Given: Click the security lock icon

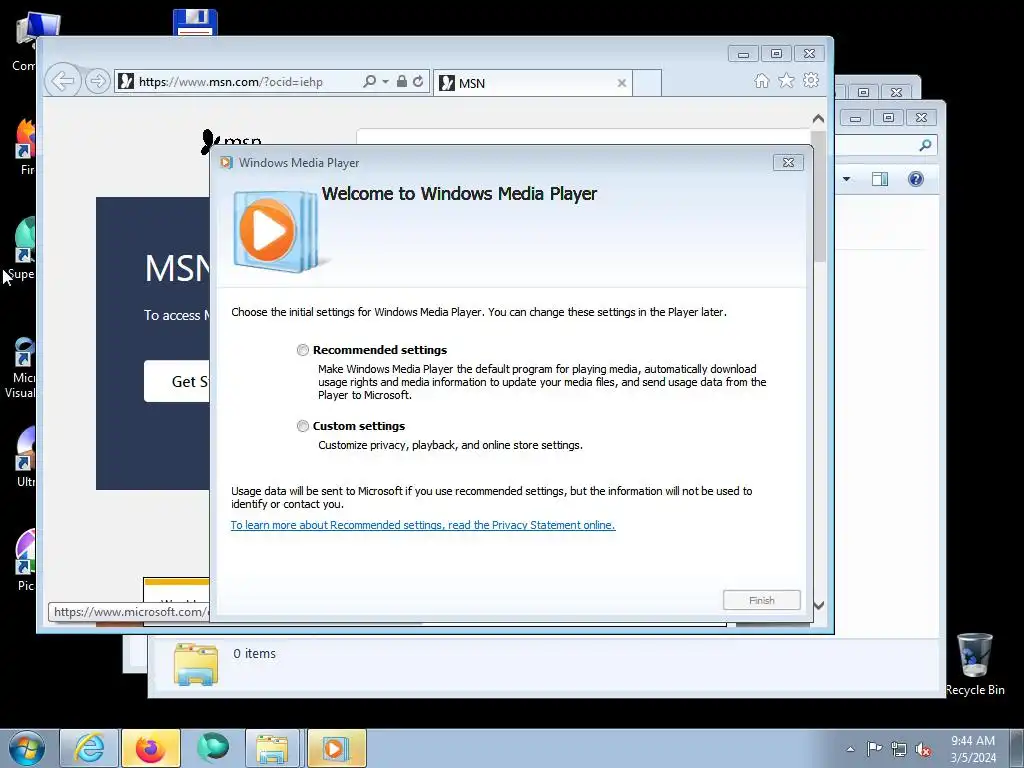Looking at the screenshot, I should point(402,82).
